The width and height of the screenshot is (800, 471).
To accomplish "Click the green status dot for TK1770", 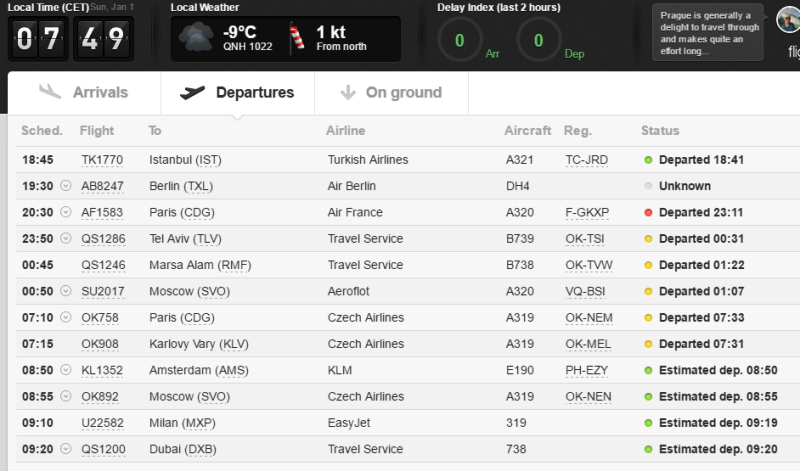I will 648,160.
